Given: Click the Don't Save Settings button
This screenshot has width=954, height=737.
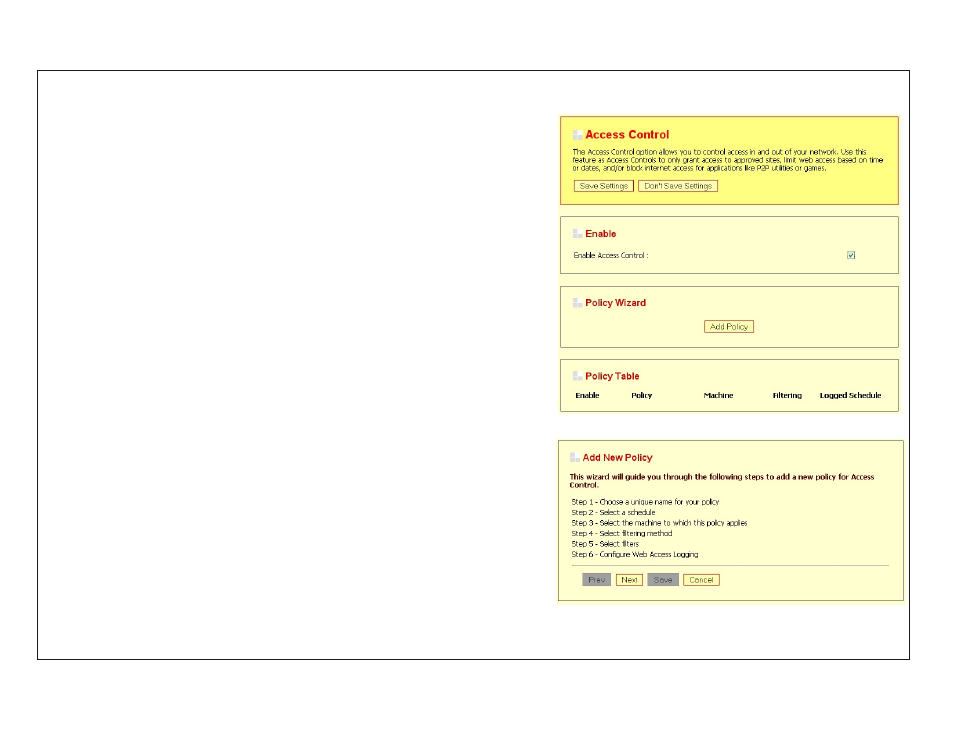Looking at the screenshot, I should tap(678, 186).
